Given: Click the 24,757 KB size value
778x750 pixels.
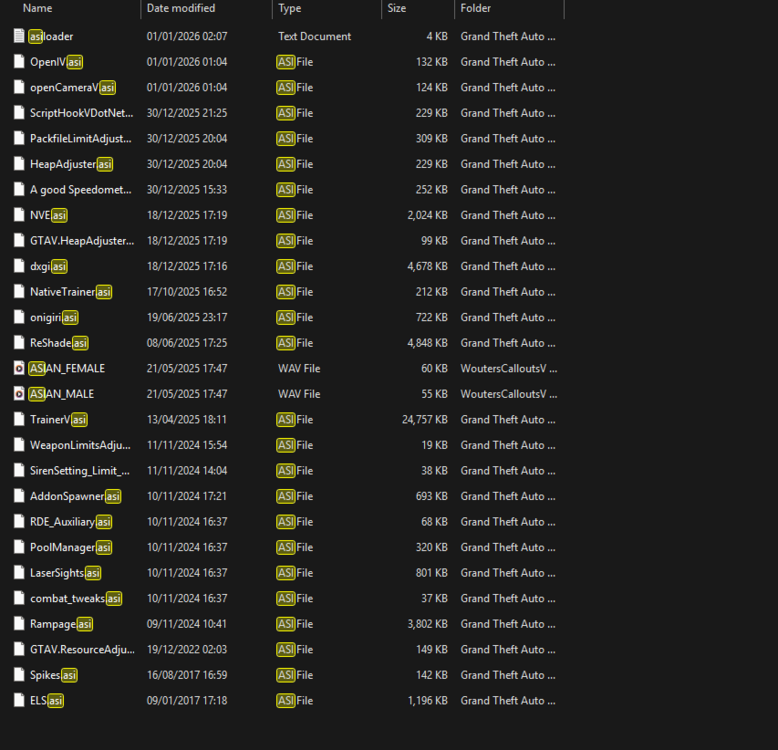Looking at the screenshot, I should point(425,420).
